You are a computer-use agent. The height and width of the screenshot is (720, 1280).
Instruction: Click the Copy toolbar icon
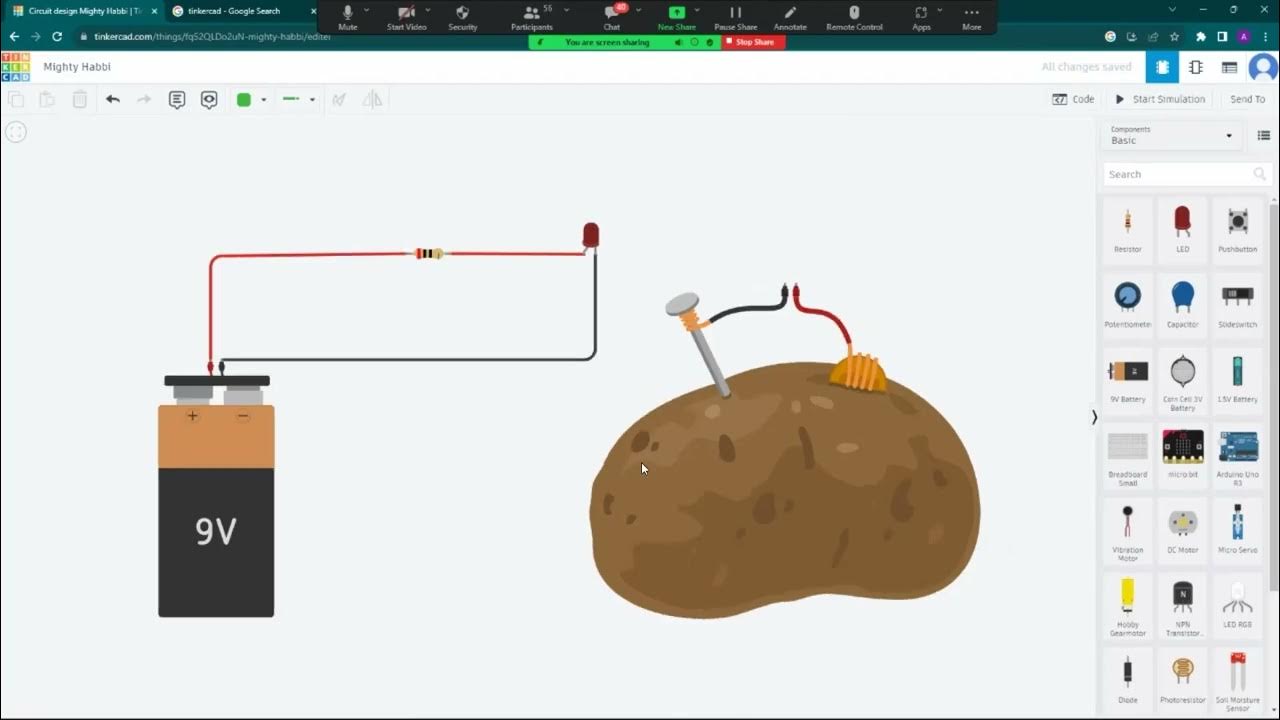pos(15,99)
